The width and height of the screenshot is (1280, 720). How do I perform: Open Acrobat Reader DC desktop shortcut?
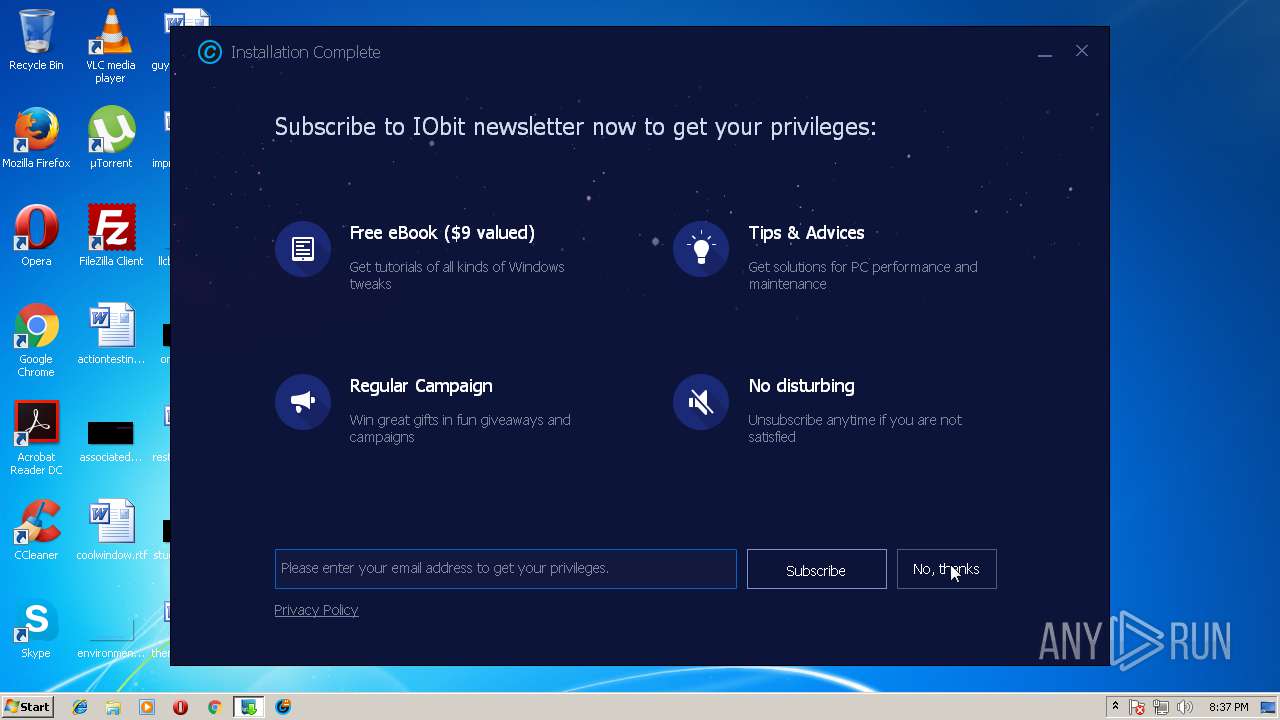(36, 438)
